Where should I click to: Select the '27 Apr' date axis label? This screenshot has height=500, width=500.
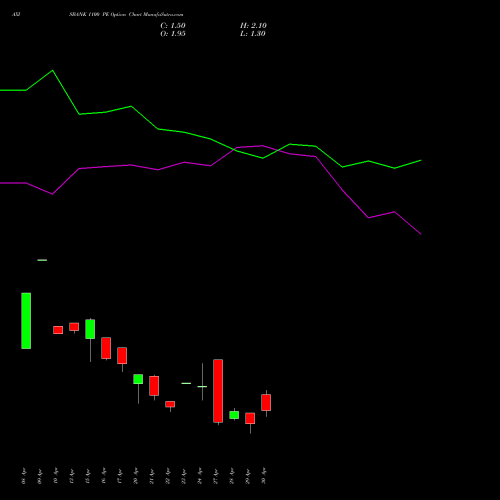[215, 476]
